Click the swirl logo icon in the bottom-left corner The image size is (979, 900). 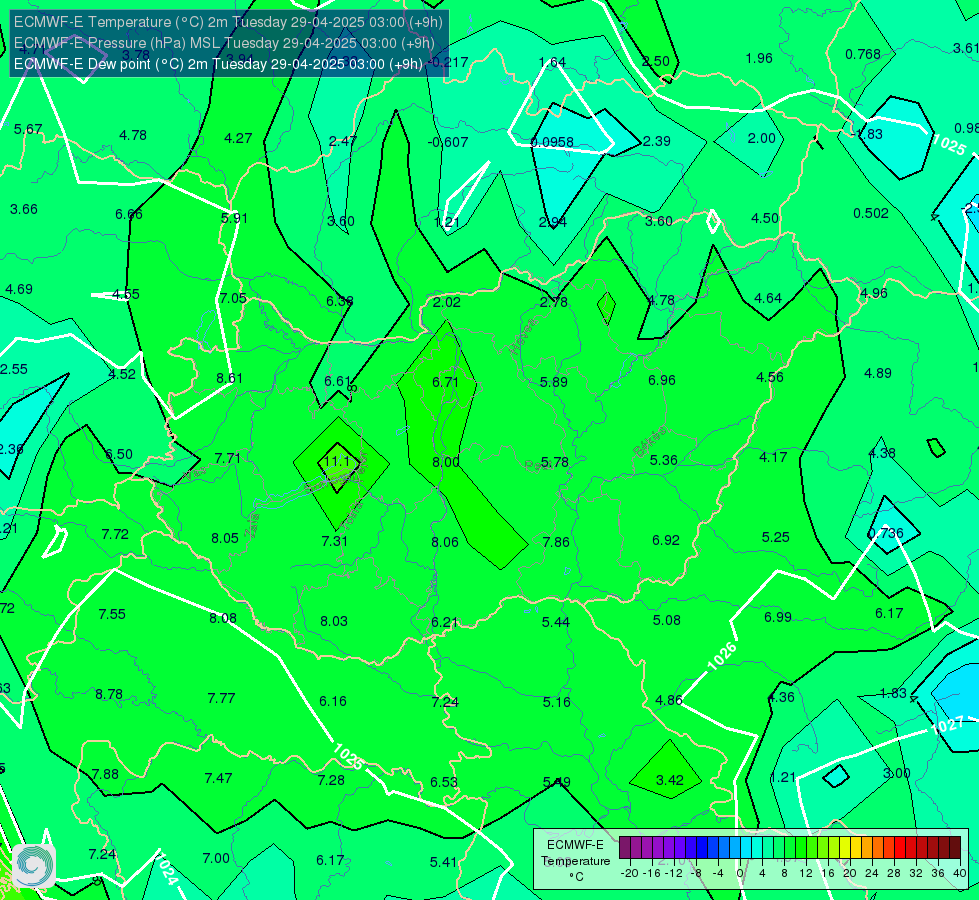point(34,866)
